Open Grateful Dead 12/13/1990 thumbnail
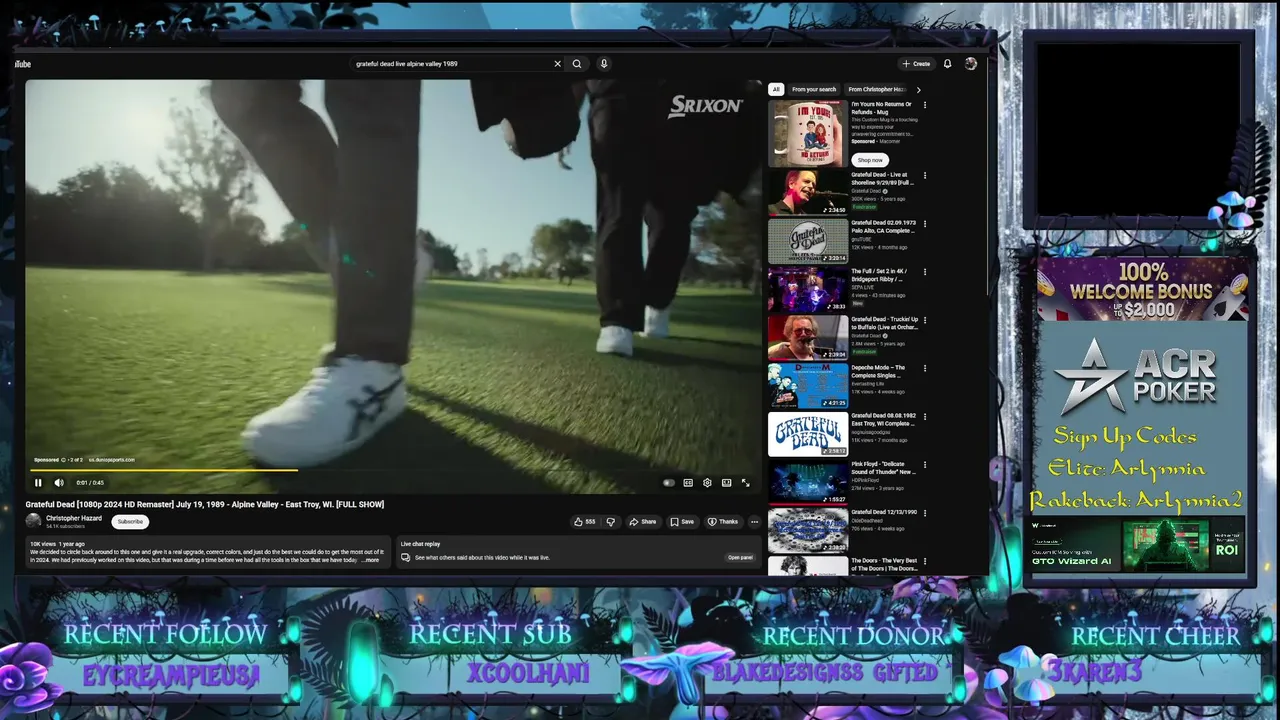The height and width of the screenshot is (720, 1280). pyautogui.click(x=808, y=530)
